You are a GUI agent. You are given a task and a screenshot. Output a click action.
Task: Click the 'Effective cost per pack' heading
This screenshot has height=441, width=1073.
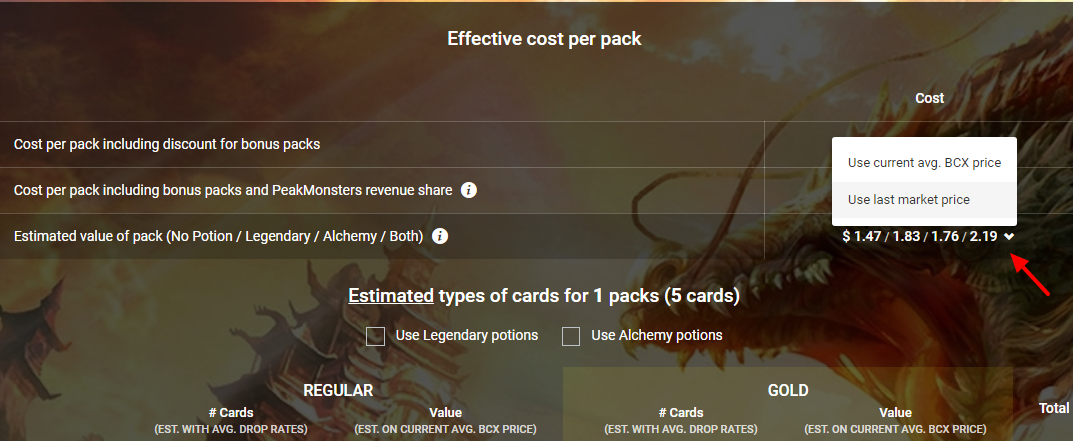tap(544, 40)
